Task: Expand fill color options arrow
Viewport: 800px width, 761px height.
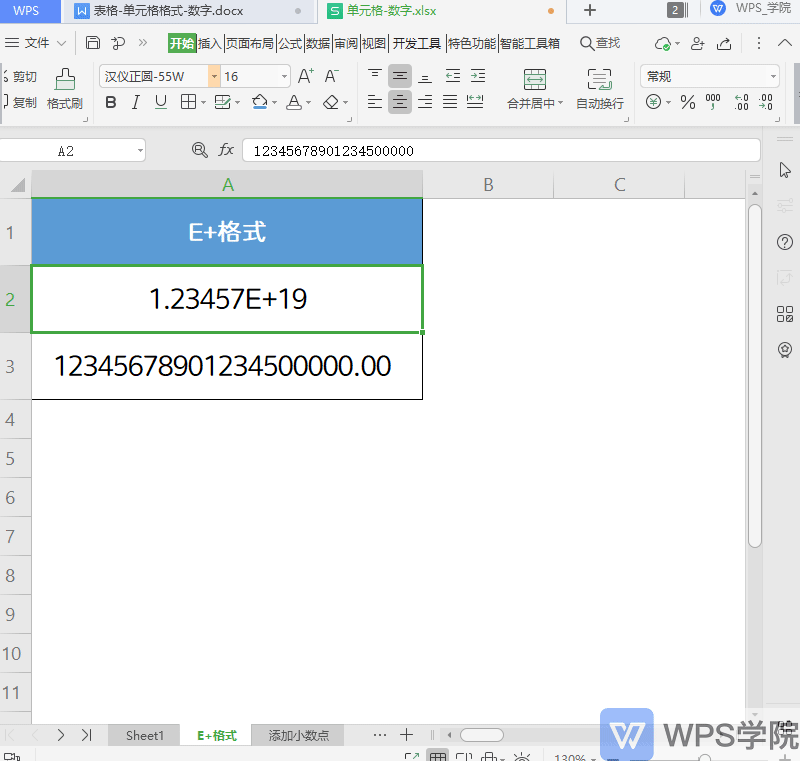Action: pyautogui.click(x=274, y=103)
